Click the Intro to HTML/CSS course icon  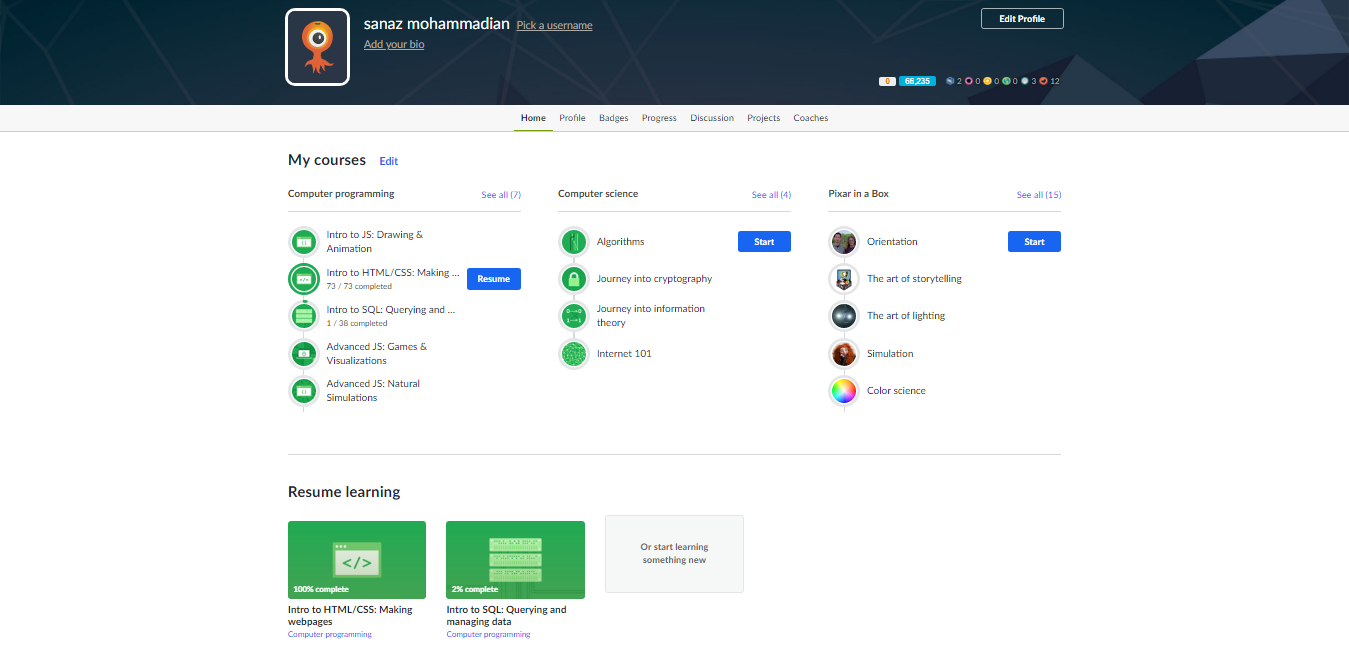point(304,279)
